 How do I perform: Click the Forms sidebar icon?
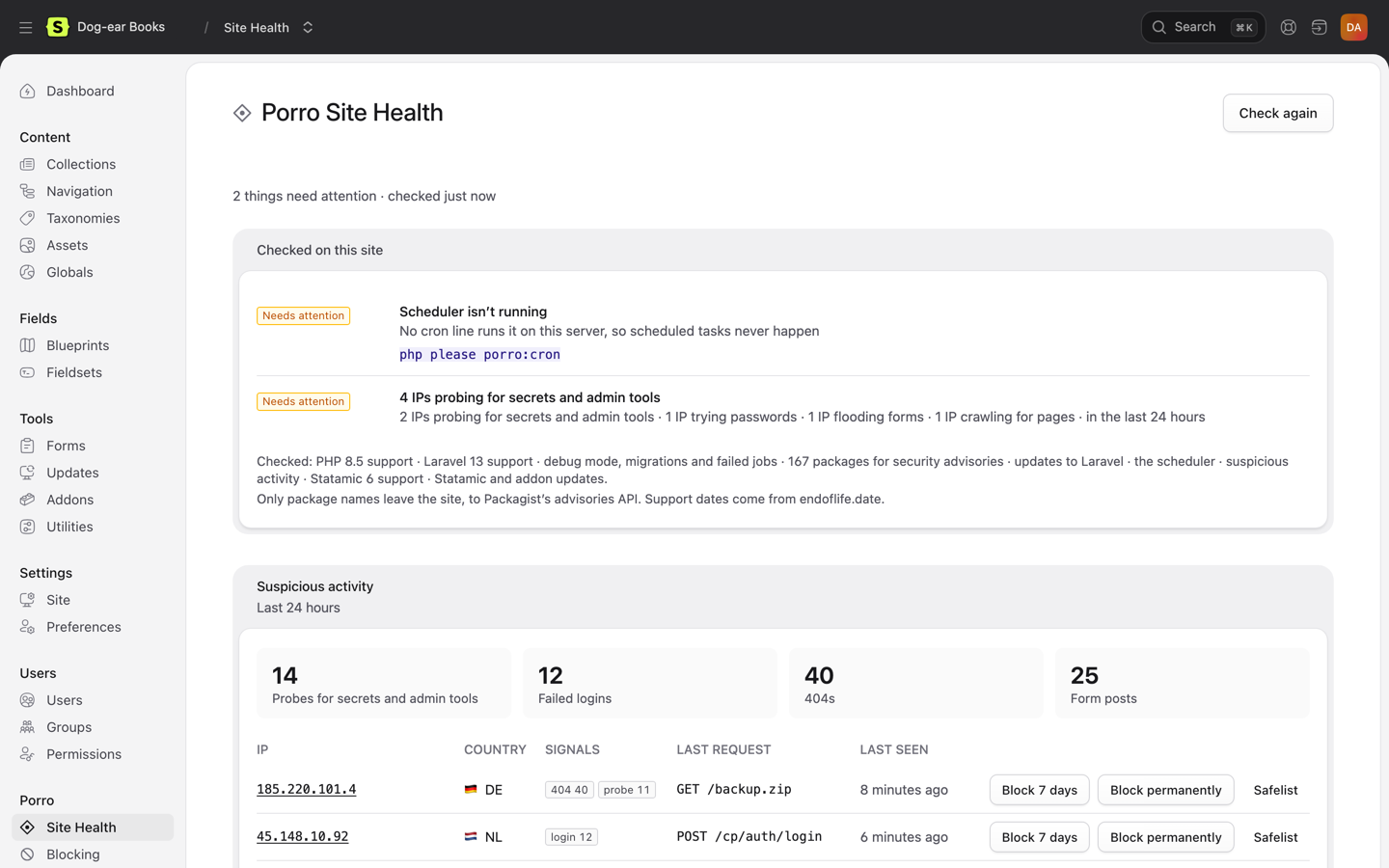tap(27, 447)
